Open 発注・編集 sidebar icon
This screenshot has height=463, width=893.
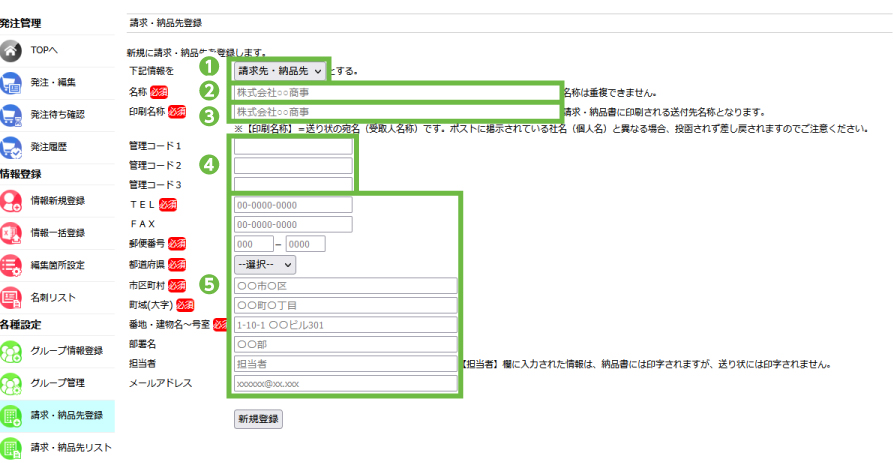12,82
